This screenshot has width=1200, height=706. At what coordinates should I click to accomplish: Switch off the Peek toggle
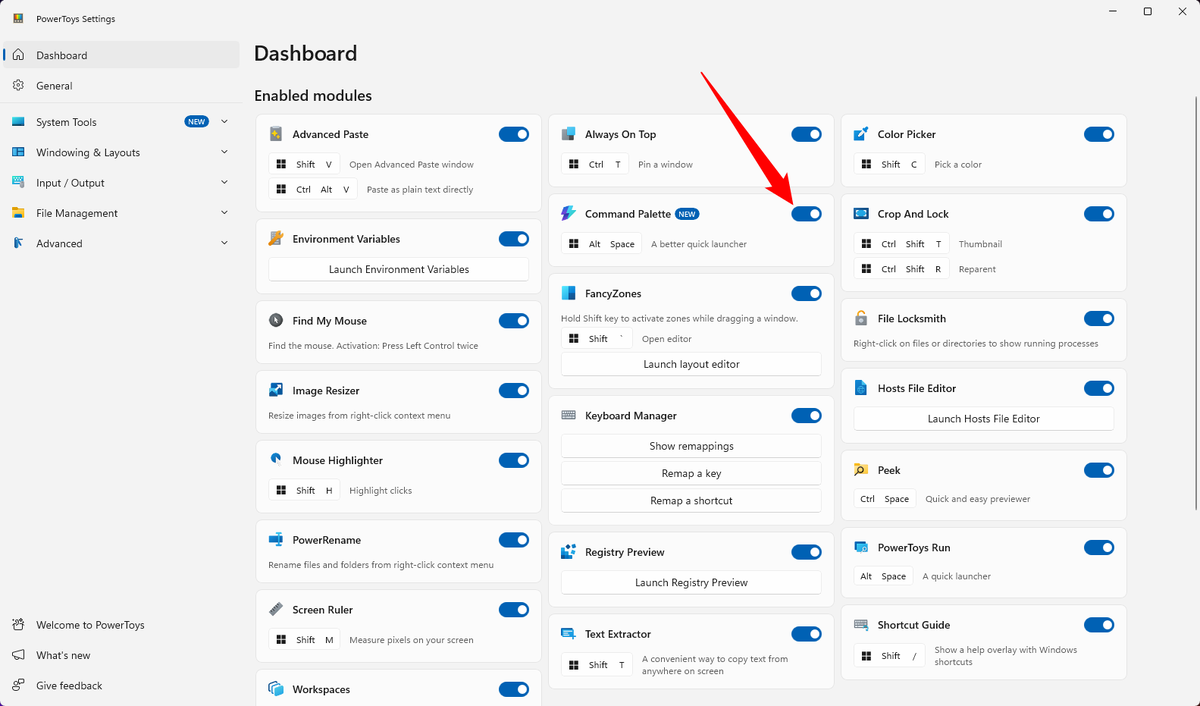(x=1099, y=470)
